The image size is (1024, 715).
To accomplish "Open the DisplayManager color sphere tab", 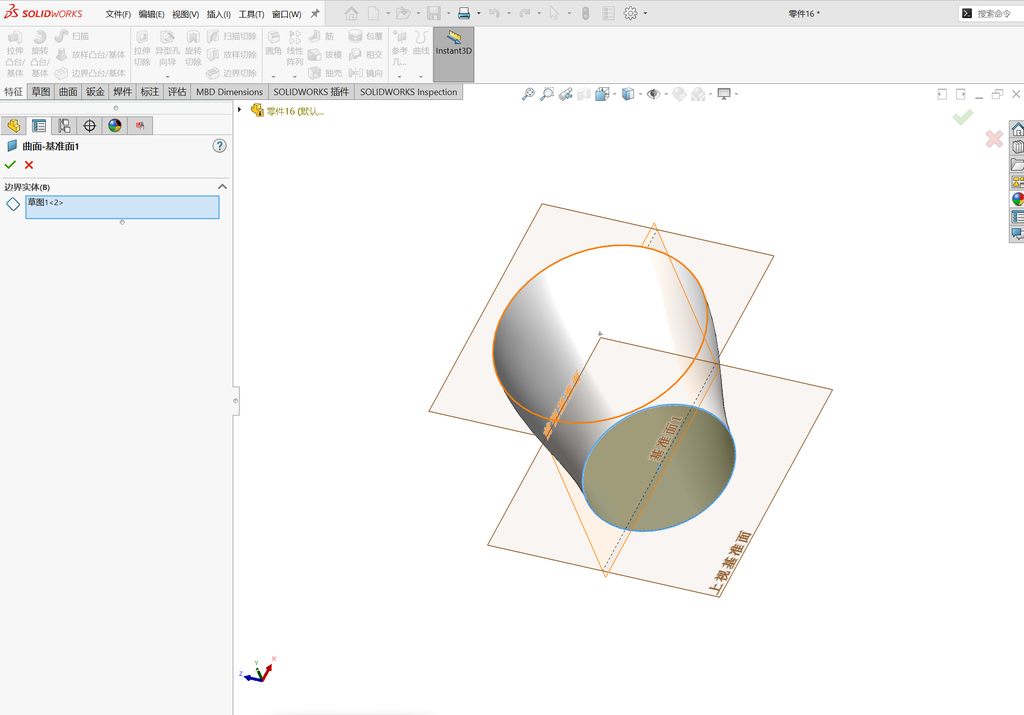I will pos(115,125).
